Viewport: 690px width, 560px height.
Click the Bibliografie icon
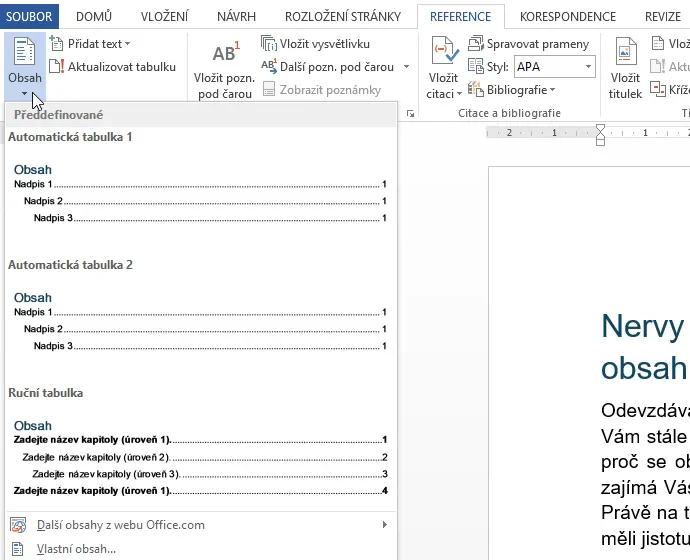[476, 90]
